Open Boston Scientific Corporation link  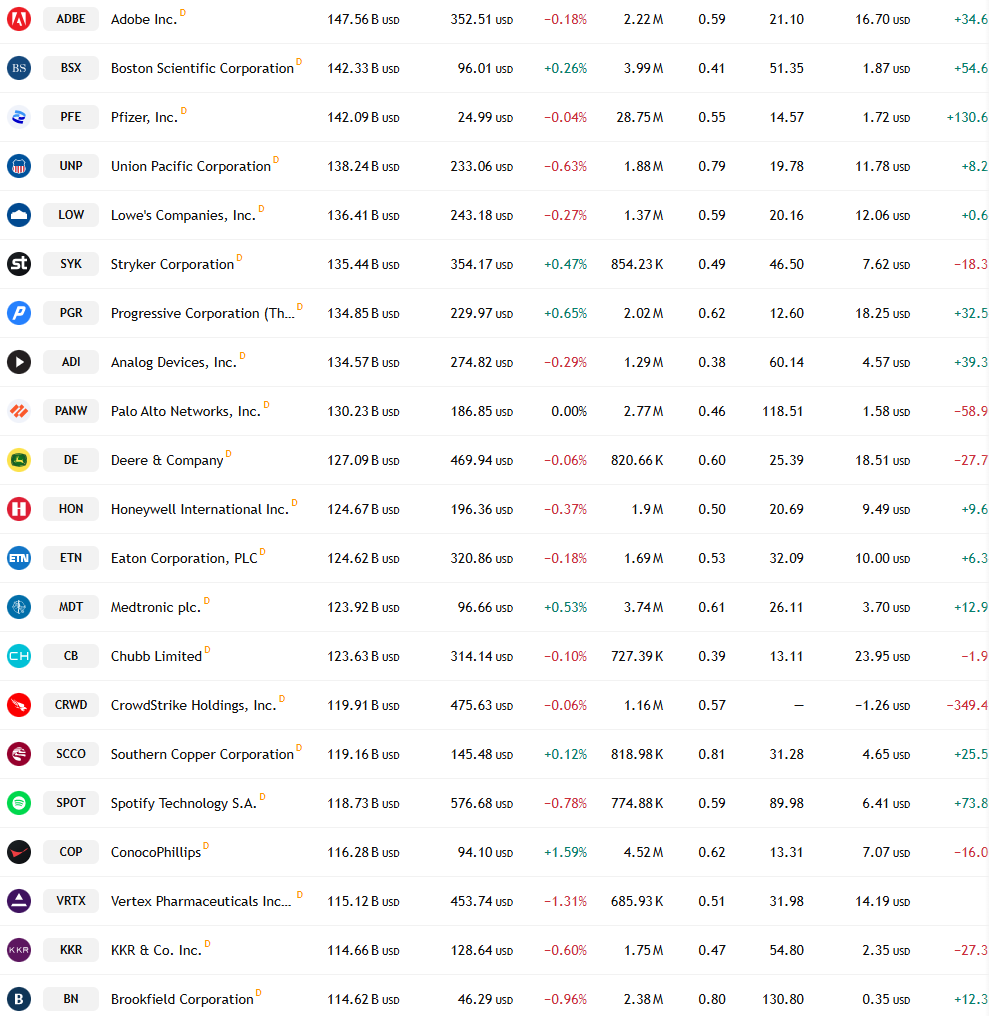click(x=202, y=69)
